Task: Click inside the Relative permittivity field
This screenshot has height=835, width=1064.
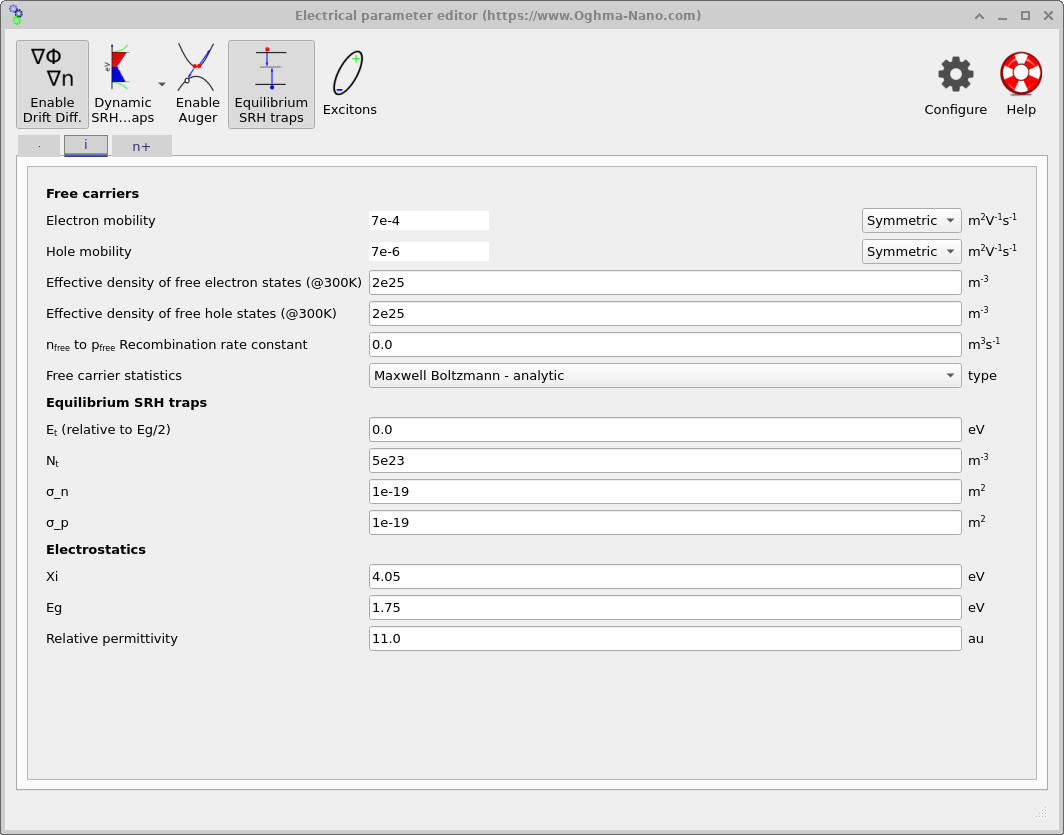Action: coord(663,638)
